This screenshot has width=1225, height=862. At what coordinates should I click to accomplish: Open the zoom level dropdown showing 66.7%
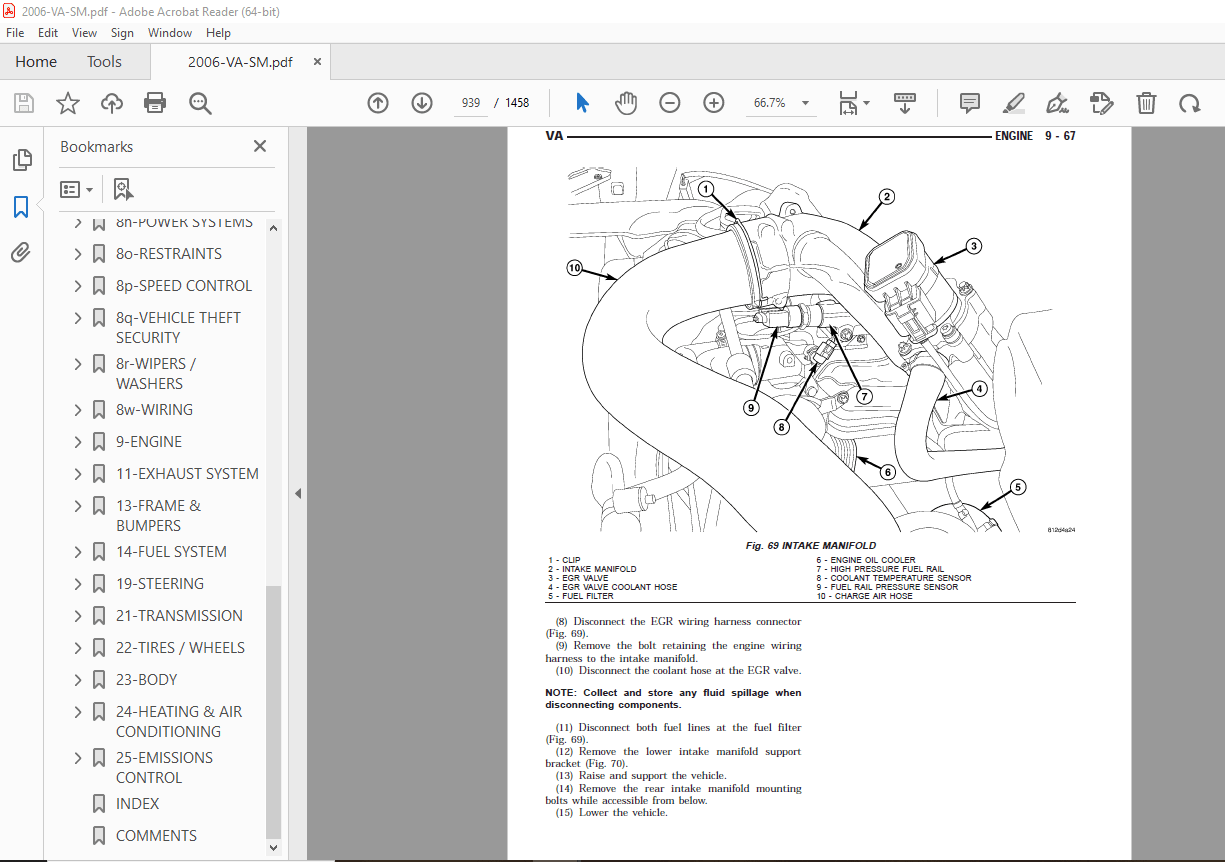805,102
